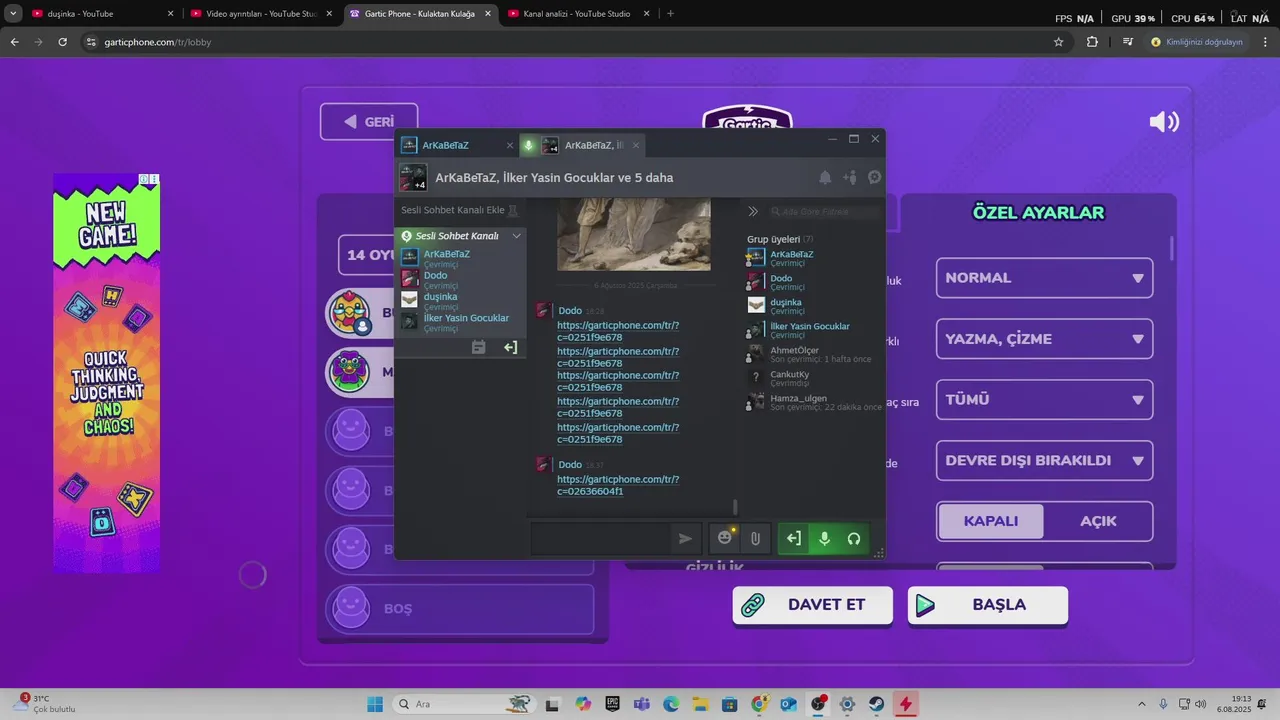
Task: Open the Chrome extensions puzzle icon
Action: tap(1092, 42)
